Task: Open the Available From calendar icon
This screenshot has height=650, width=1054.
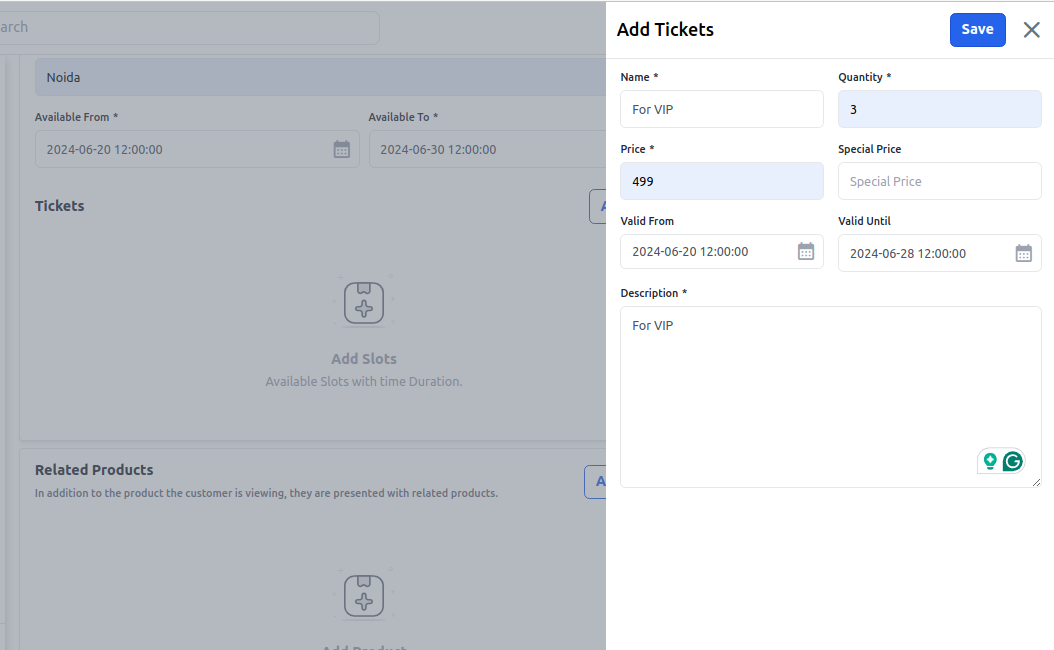Action: [x=342, y=150]
